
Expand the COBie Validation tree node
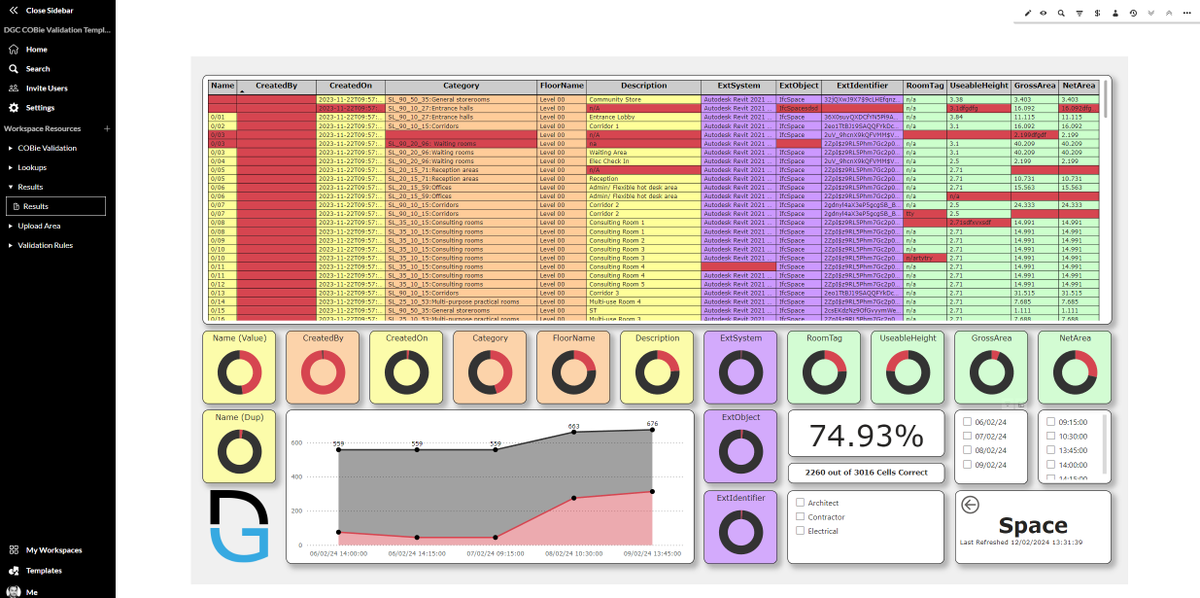tap(10, 148)
